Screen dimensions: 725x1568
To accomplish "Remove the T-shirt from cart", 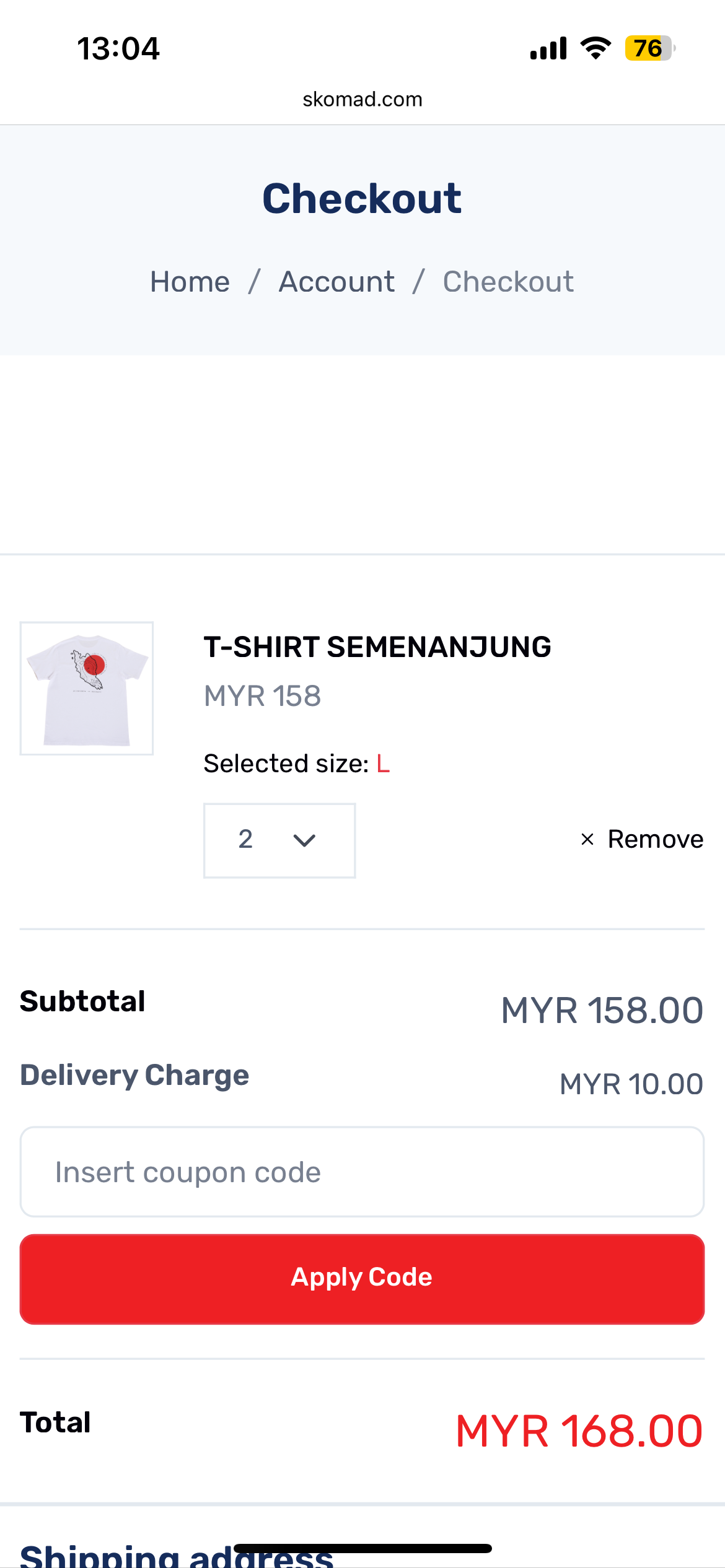I will point(655,839).
